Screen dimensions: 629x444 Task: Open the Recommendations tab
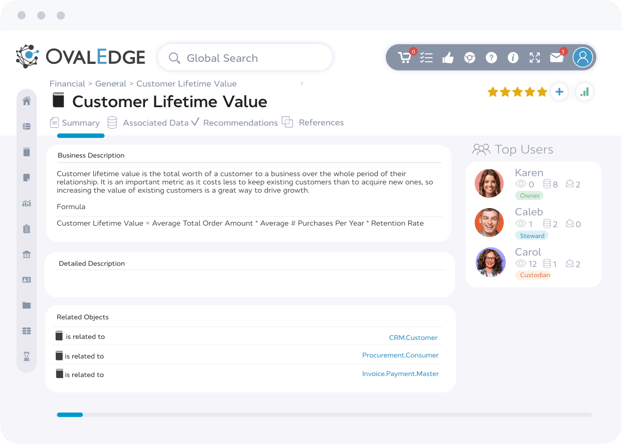click(240, 123)
